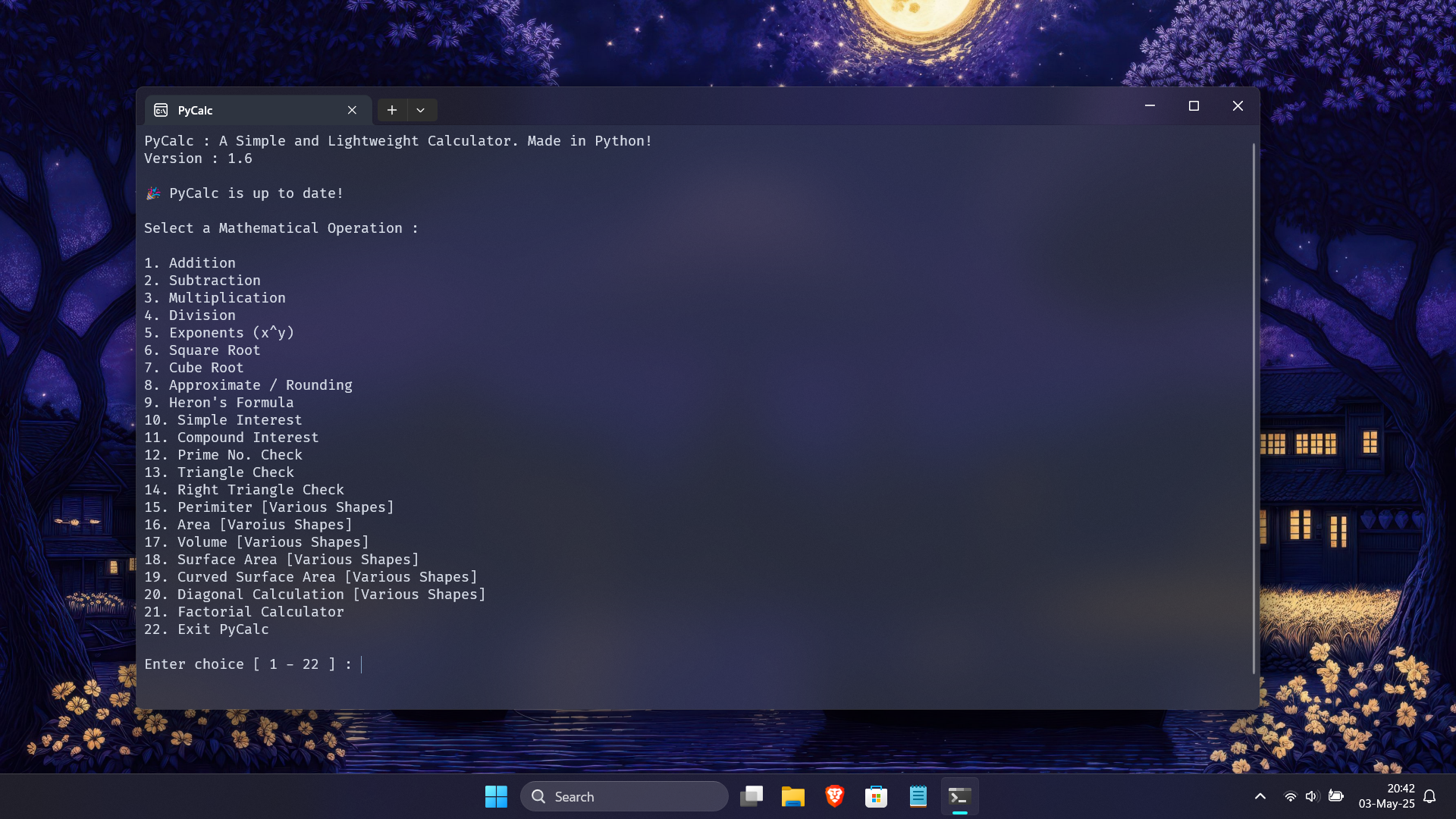Click the battery icon in system tray

(x=1336, y=796)
